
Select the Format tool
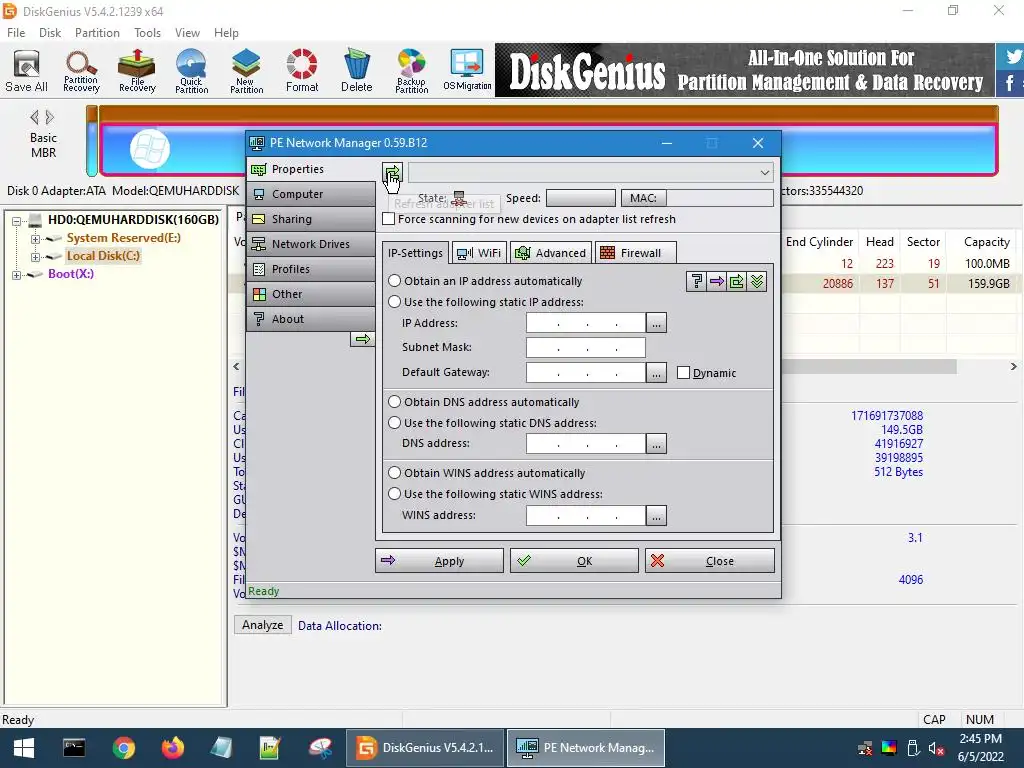coord(302,71)
